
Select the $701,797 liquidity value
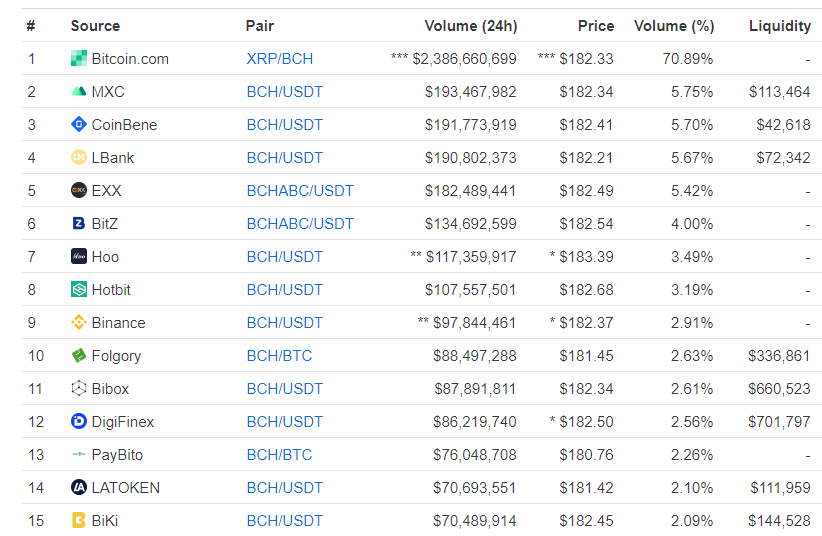click(780, 422)
